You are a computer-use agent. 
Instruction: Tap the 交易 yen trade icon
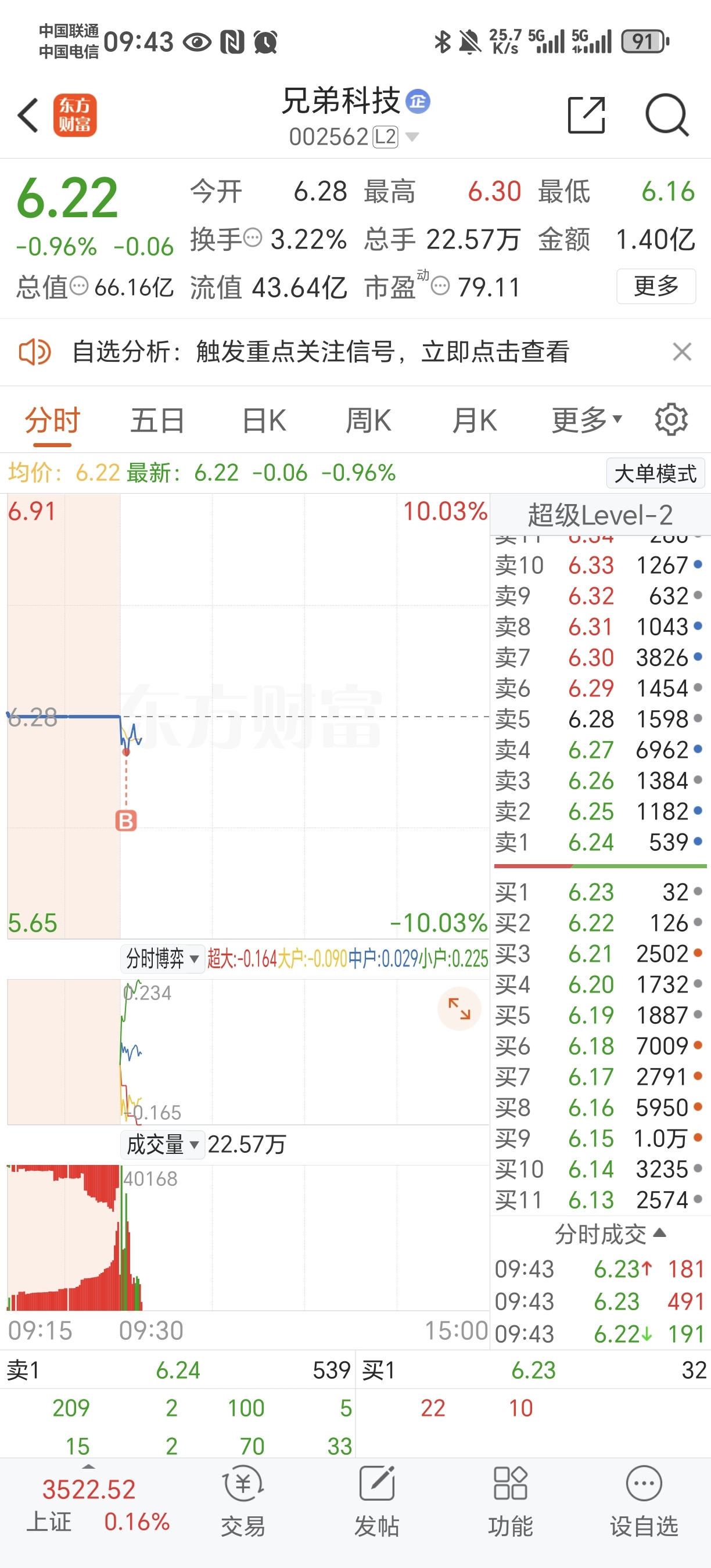click(x=243, y=1484)
